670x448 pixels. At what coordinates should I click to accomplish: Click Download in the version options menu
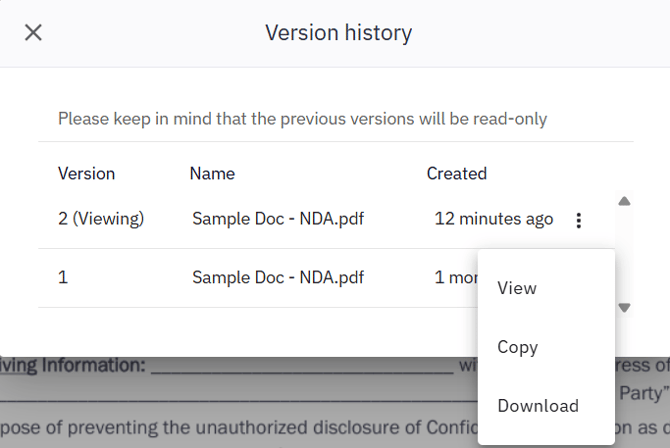(x=538, y=406)
